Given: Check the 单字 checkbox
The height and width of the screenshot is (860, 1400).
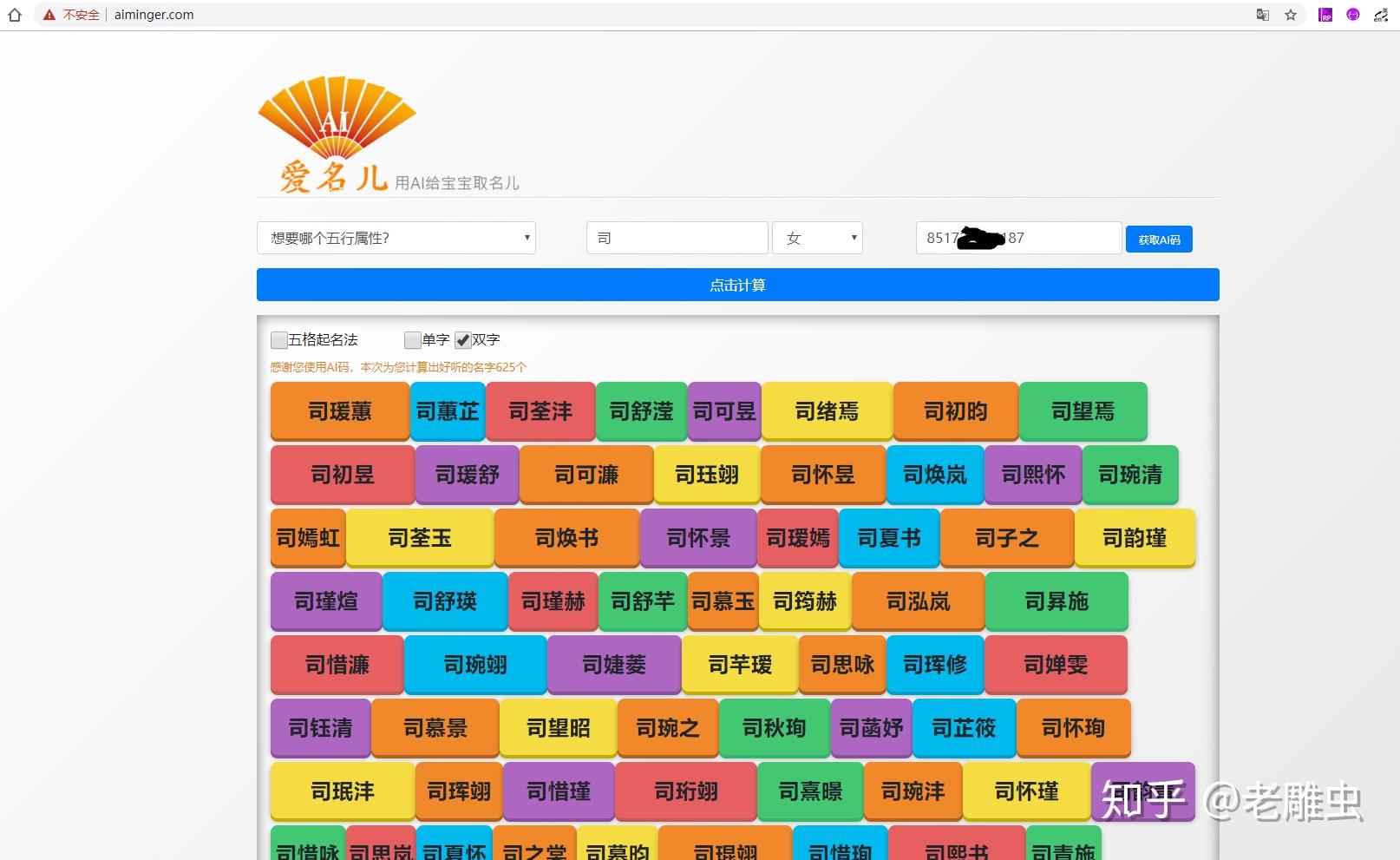Looking at the screenshot, I should pyautogui.click(x=413, y=340).
